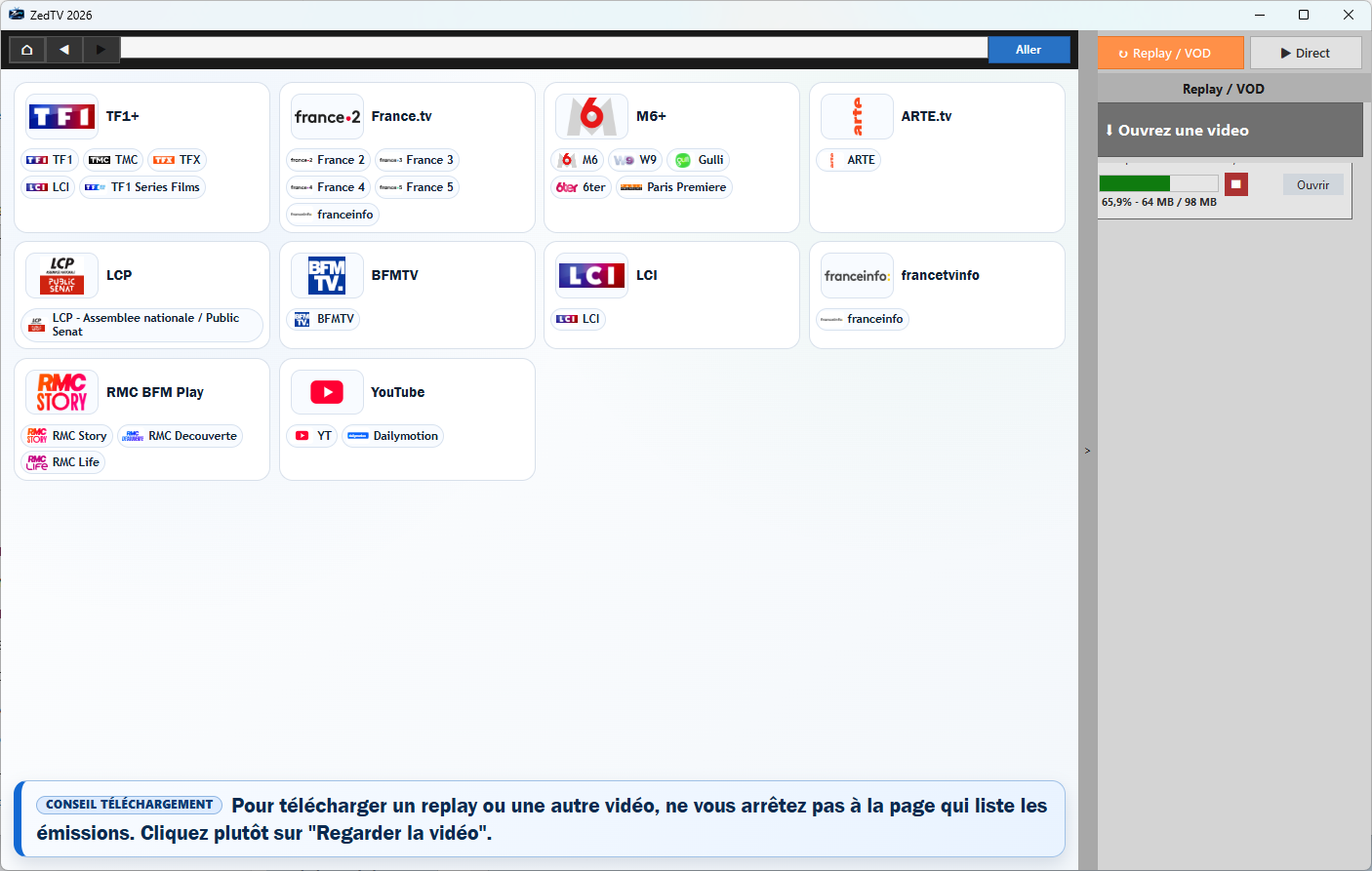Expand the Ouvrez une video section
1372x871 pixels.
(1230, 131)
